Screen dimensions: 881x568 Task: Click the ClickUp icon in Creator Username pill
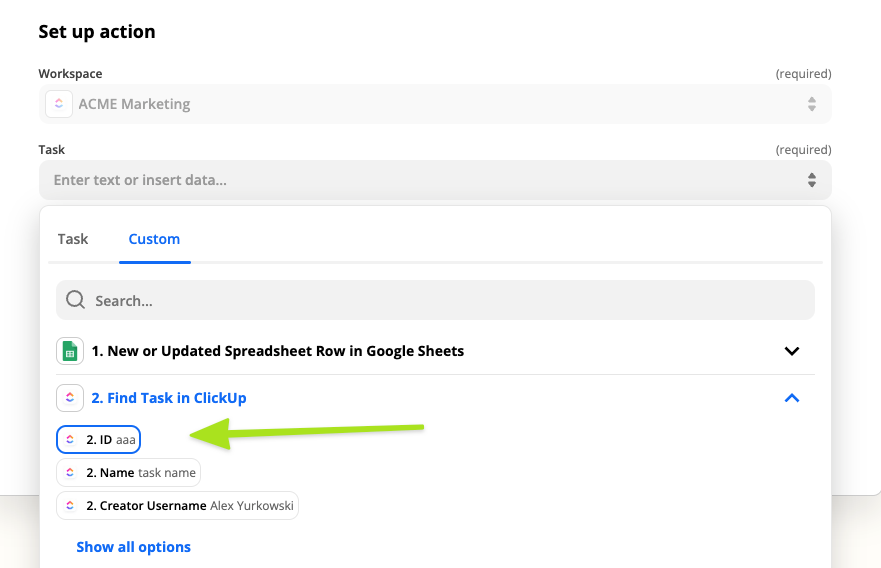pyautogui.click(x=70, y=506)
